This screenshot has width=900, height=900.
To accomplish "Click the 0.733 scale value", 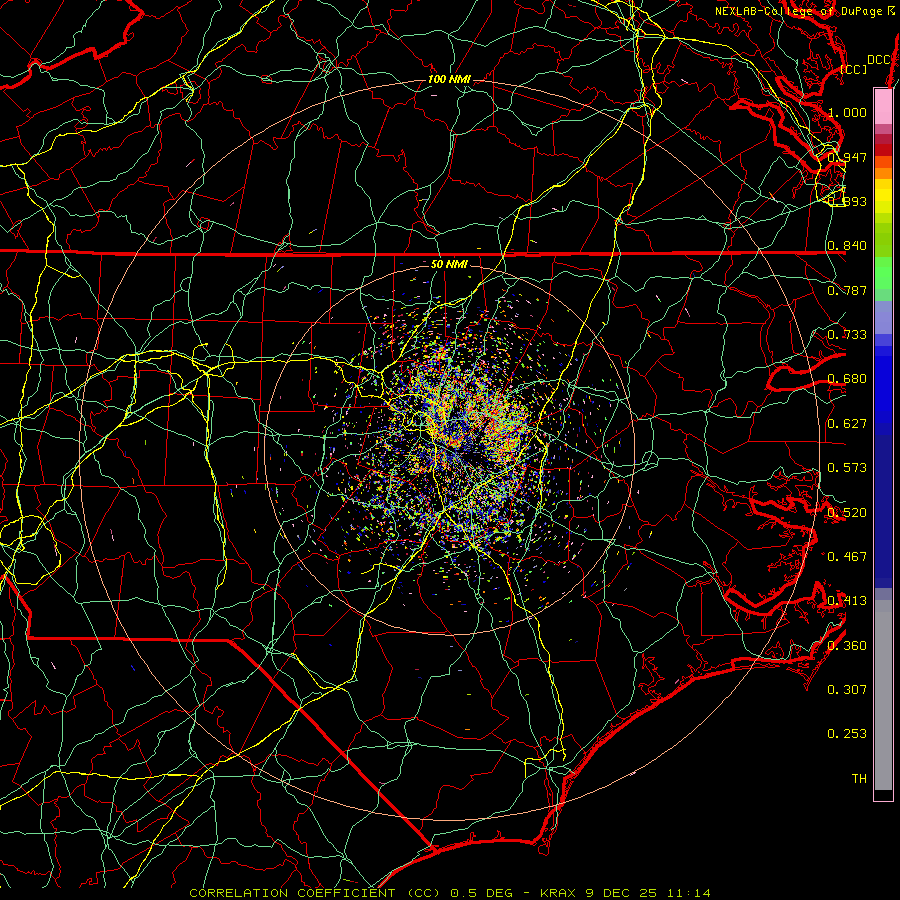I will click(x=848, y=335).
